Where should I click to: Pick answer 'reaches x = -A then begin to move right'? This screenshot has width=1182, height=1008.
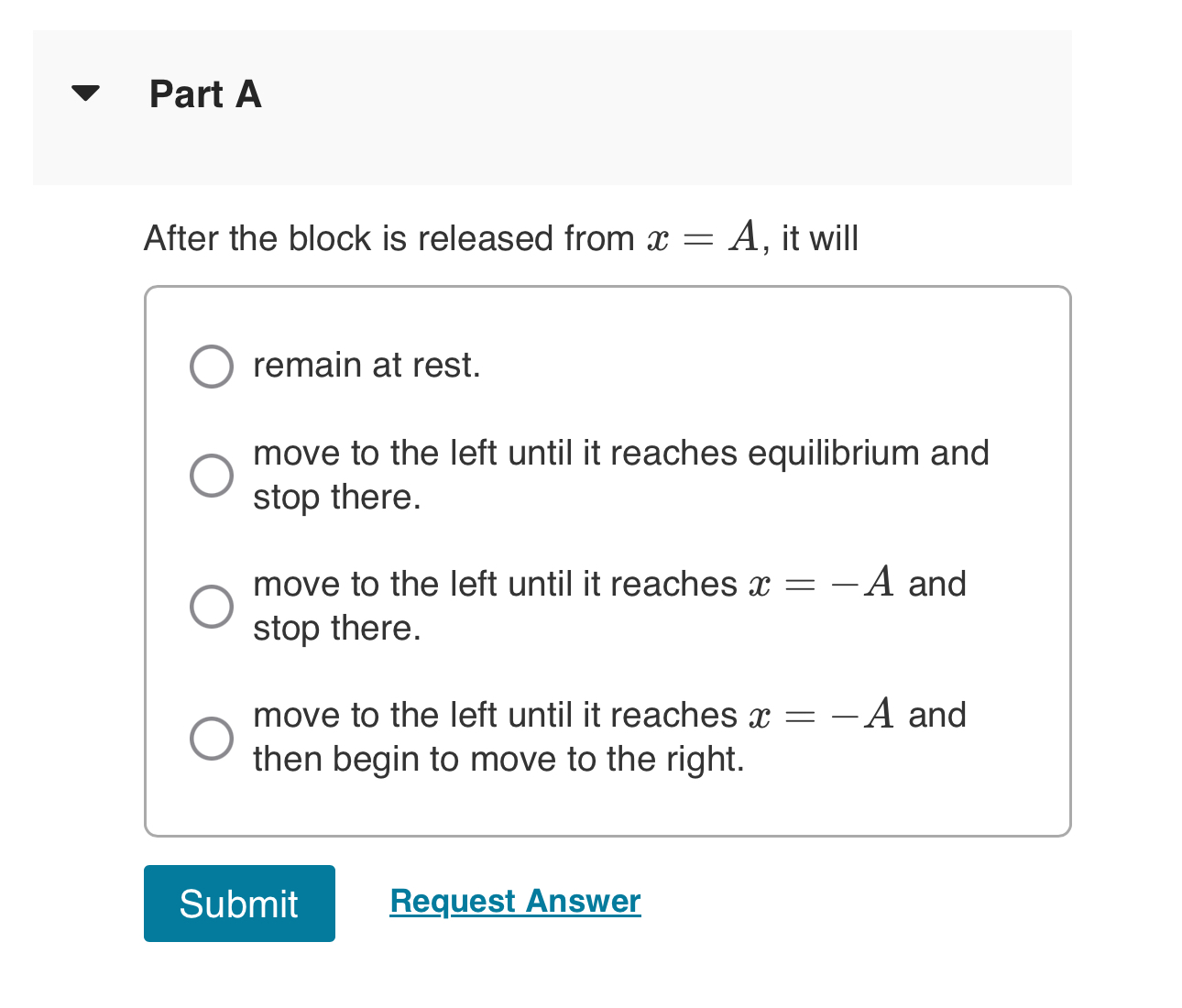pos(212,737)
